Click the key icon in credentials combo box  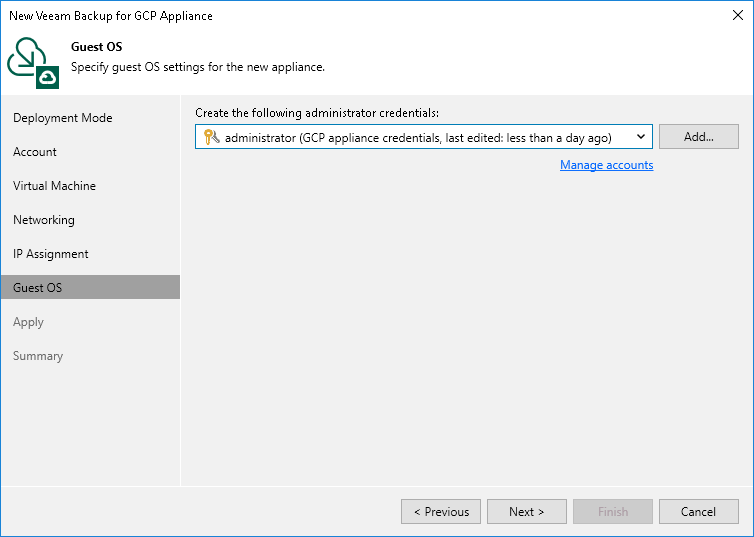[x=211, y=137]
